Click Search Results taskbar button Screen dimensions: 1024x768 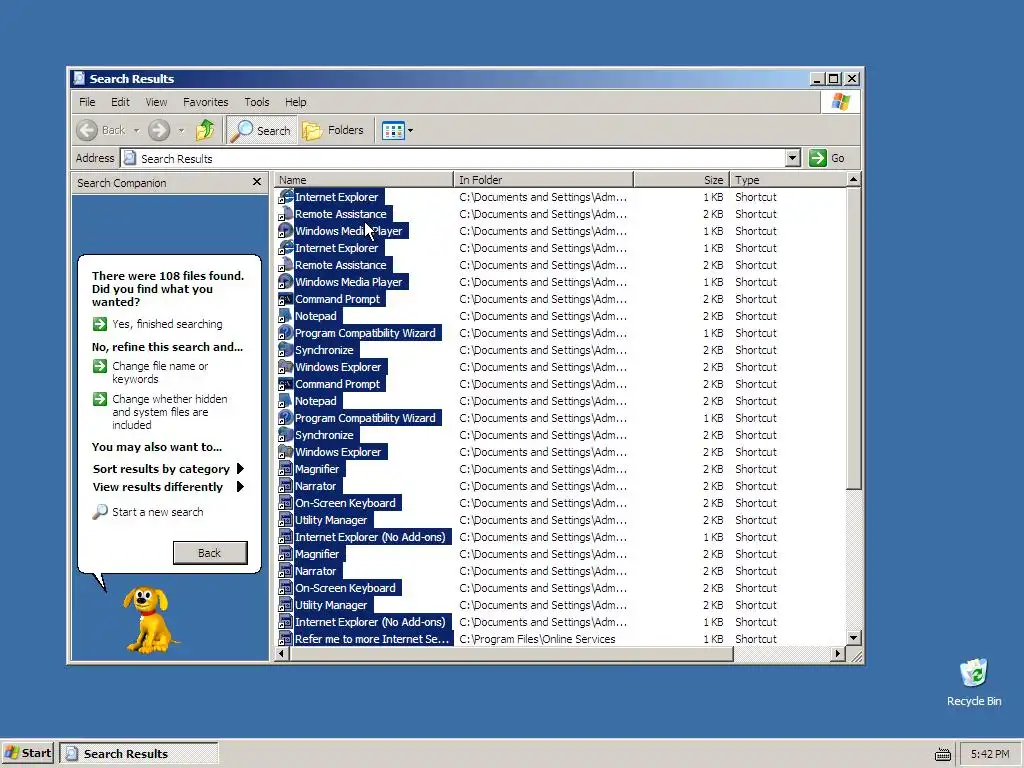(139, 753)
